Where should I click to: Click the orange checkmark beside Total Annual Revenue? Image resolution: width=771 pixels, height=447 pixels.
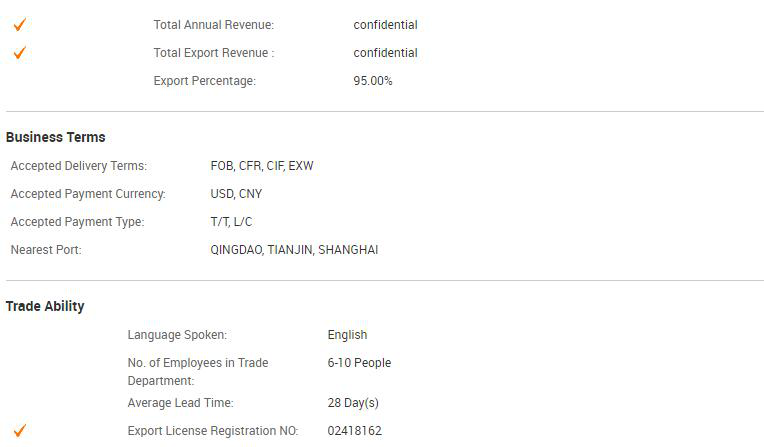click(20, 25)
